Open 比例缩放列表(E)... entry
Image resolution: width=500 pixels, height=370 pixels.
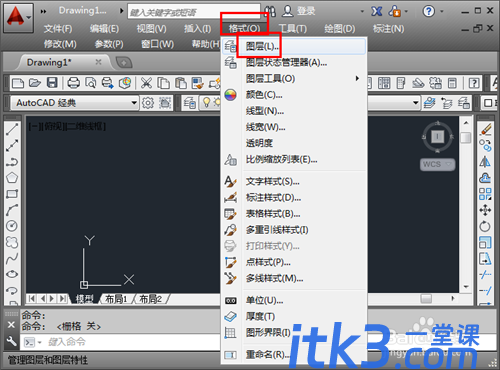click(294, 159)
